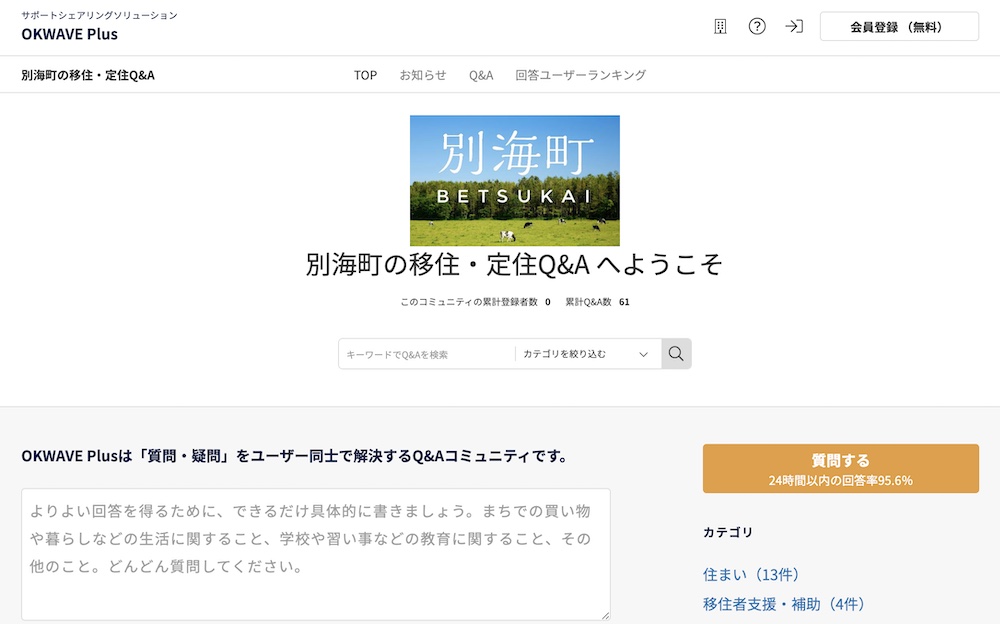The width and height of the screenshot is (1000, 624).
Task: Open the 住まい（13件）category link
Action: point(752,574)
